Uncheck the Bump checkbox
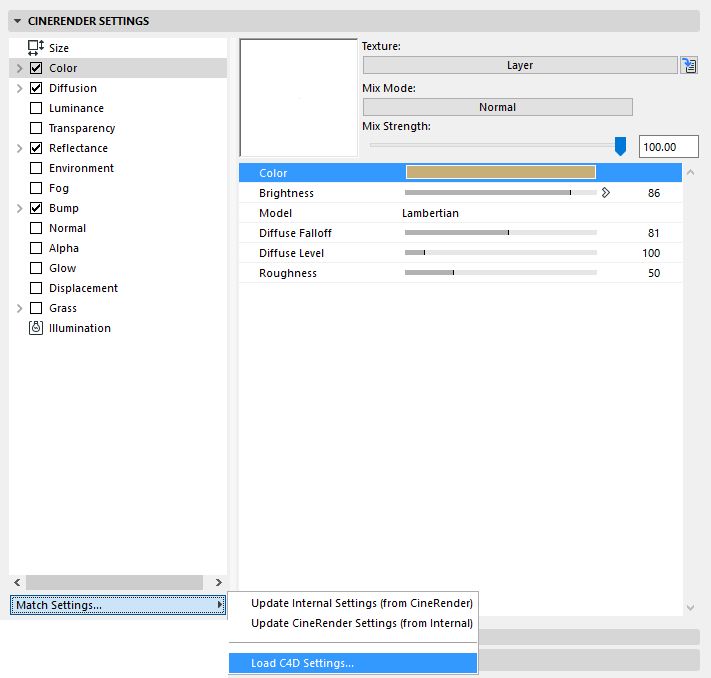711x678 pixels. [x=36, y=208]
